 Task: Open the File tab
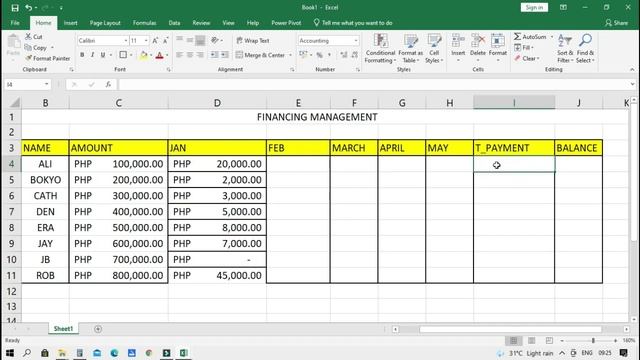pyautogui.click(x=15, y=23)
